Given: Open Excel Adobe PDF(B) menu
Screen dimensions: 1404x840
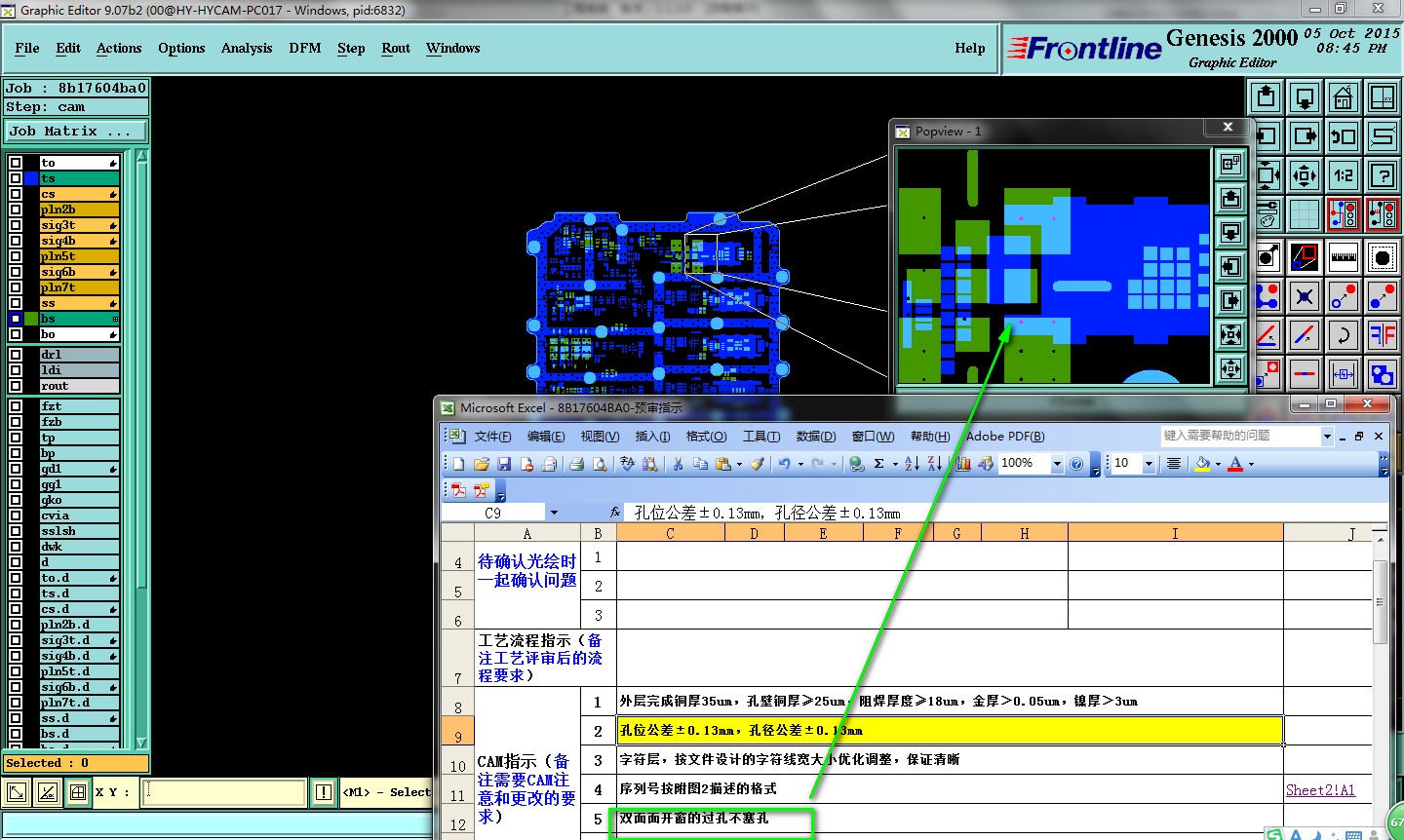Looking at the screenshot, I should 1005,436.
